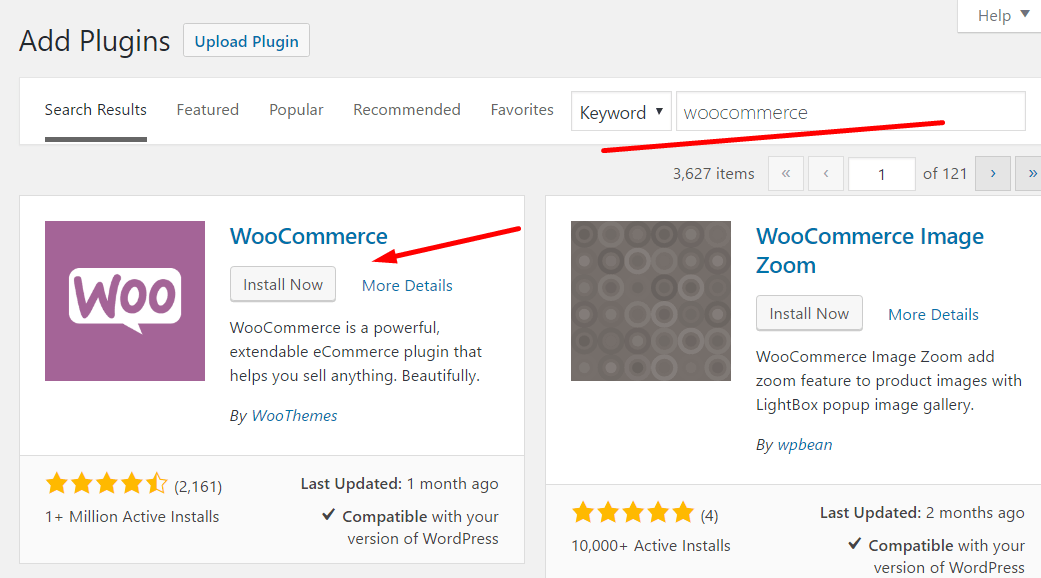Image resolution: width=1041 pixels, height=578 pixels.
Task: Switch to the Popular tab
Action: coord(296,109)
